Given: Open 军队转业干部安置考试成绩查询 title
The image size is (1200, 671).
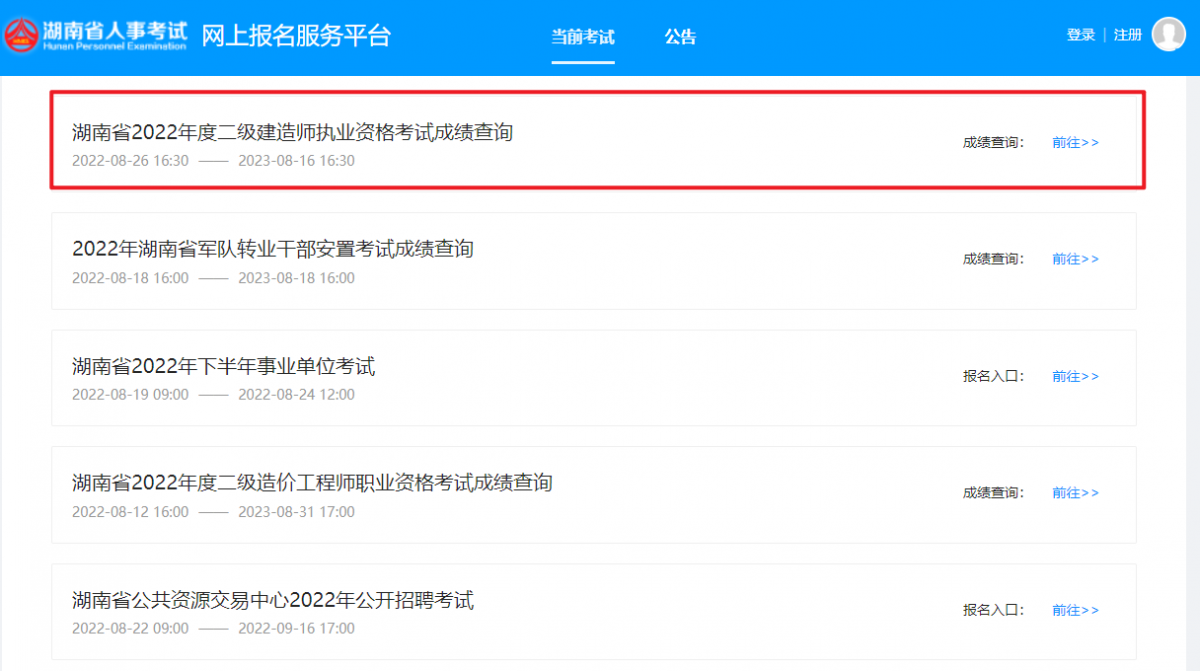Looking at the screenshot, I should (273, 249).
